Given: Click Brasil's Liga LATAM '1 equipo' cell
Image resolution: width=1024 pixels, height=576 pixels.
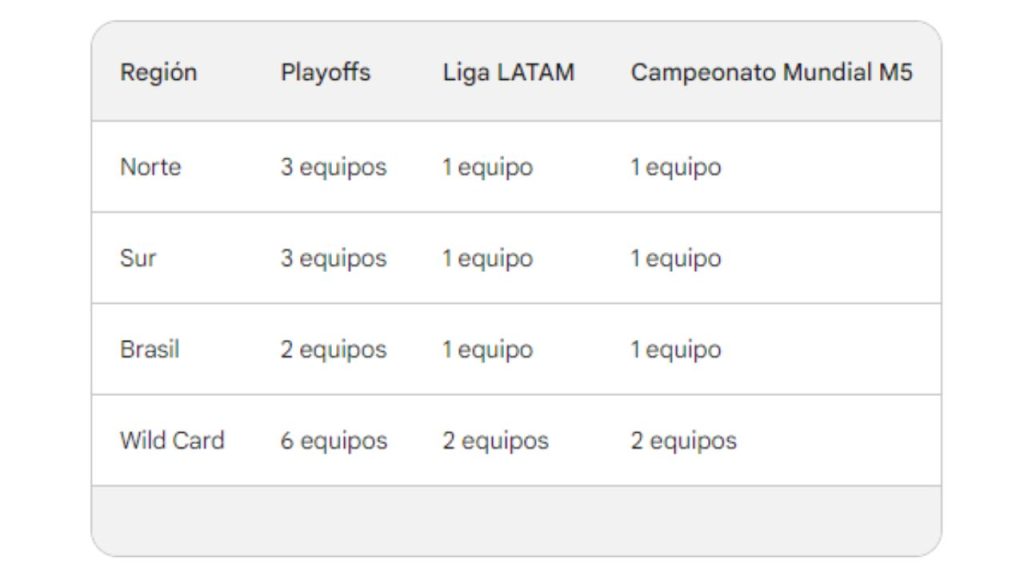Looking at the screenshot, I should click(x=488, y=350).
